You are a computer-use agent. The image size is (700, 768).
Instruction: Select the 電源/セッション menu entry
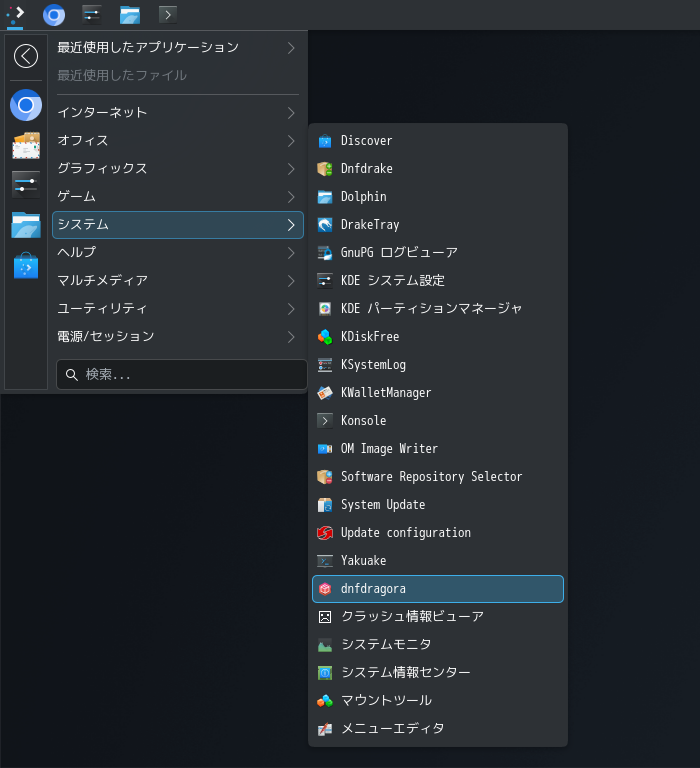tap(178, 336)
